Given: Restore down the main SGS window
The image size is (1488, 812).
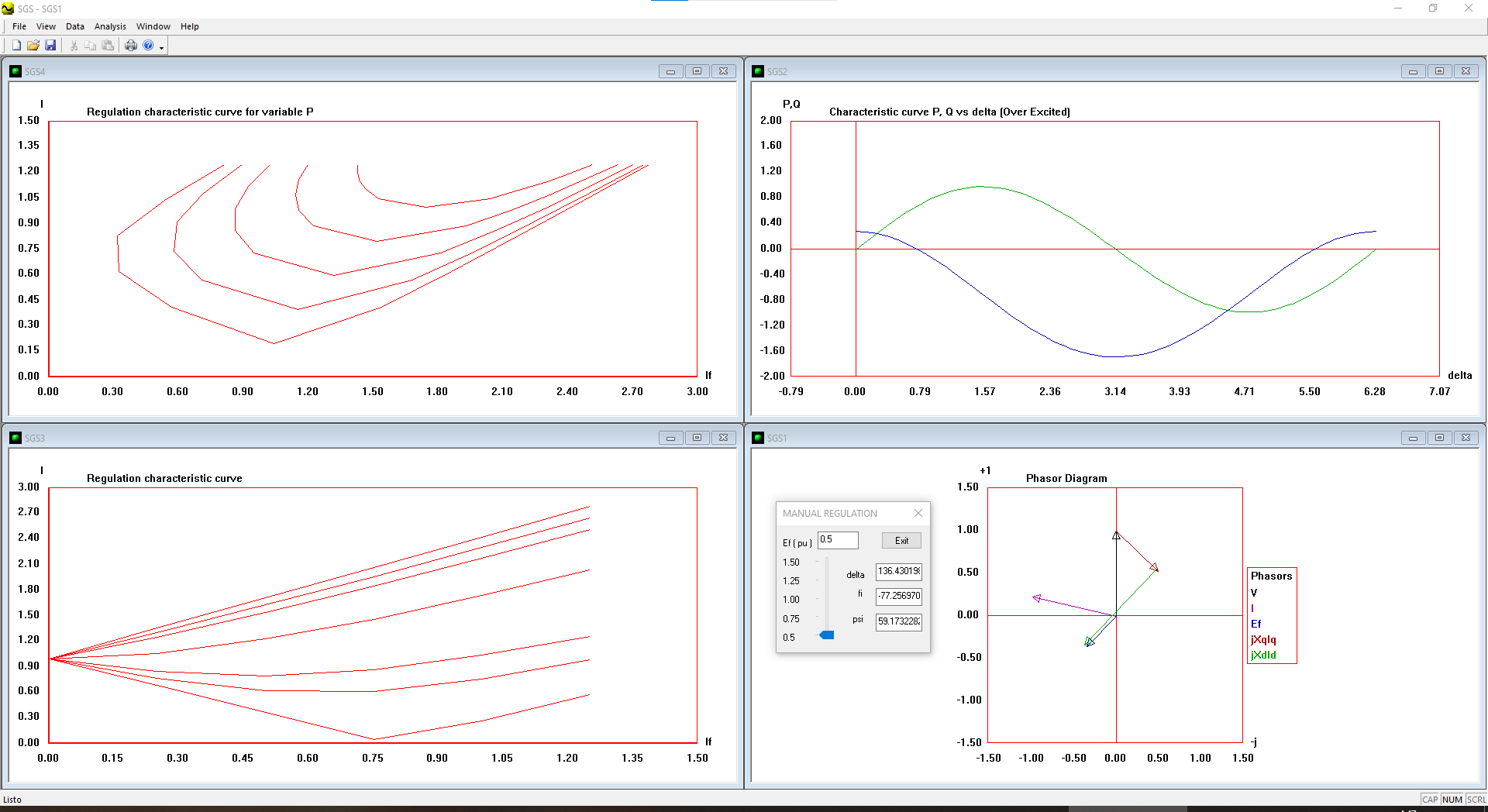Looking at the screenshot, I should pyautogui.click(x=1433, y=9).
